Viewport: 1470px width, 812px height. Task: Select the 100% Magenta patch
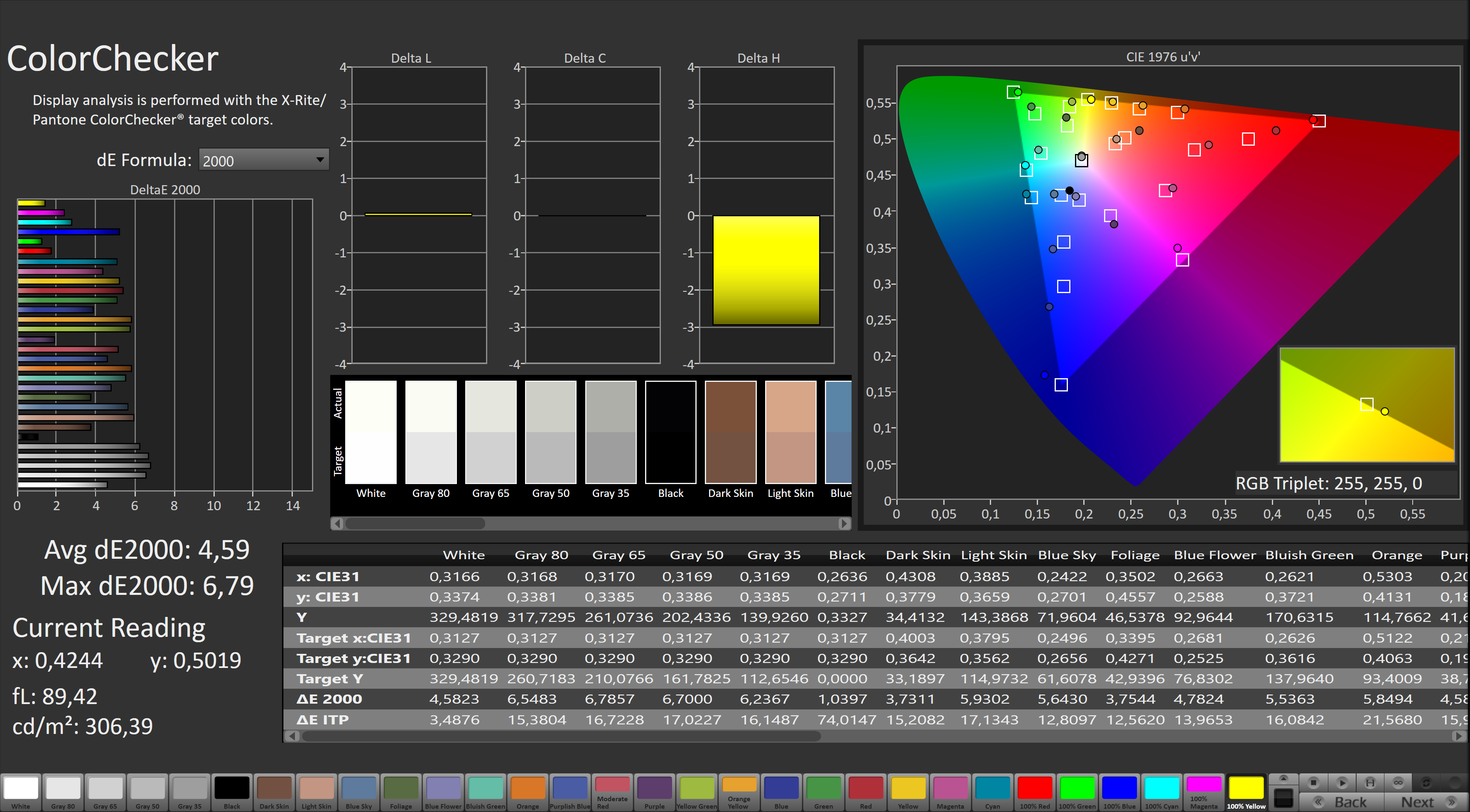(1203, 792)
